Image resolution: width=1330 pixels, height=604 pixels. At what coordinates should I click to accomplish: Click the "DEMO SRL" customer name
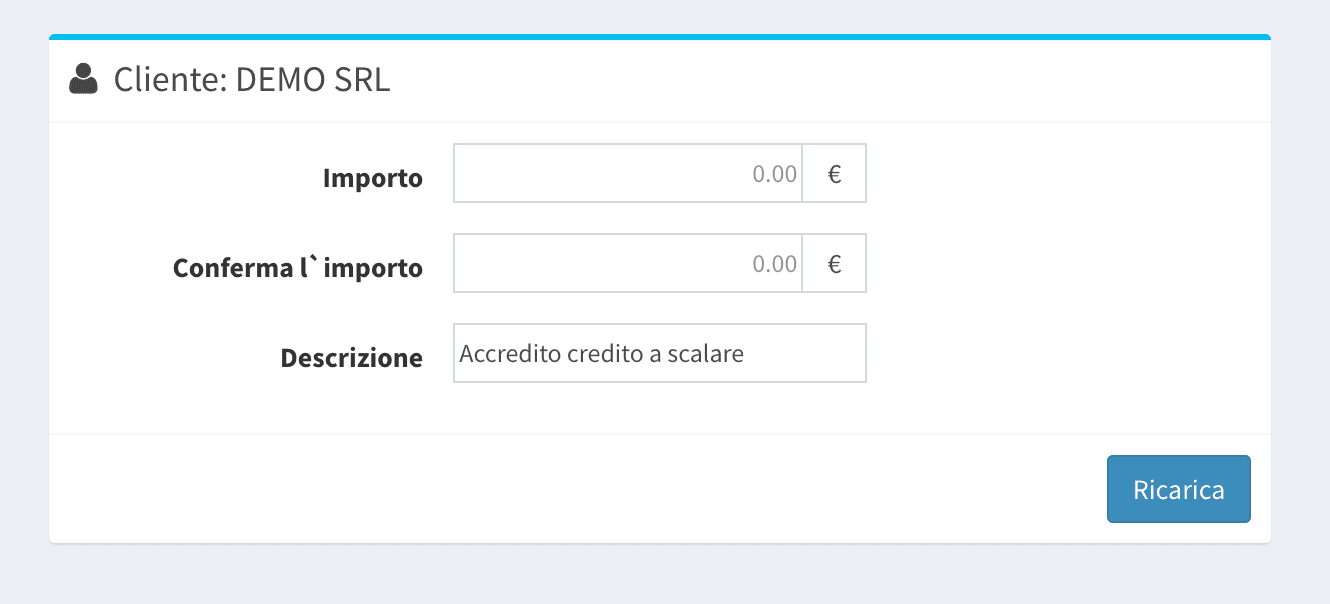click(313, 79)
